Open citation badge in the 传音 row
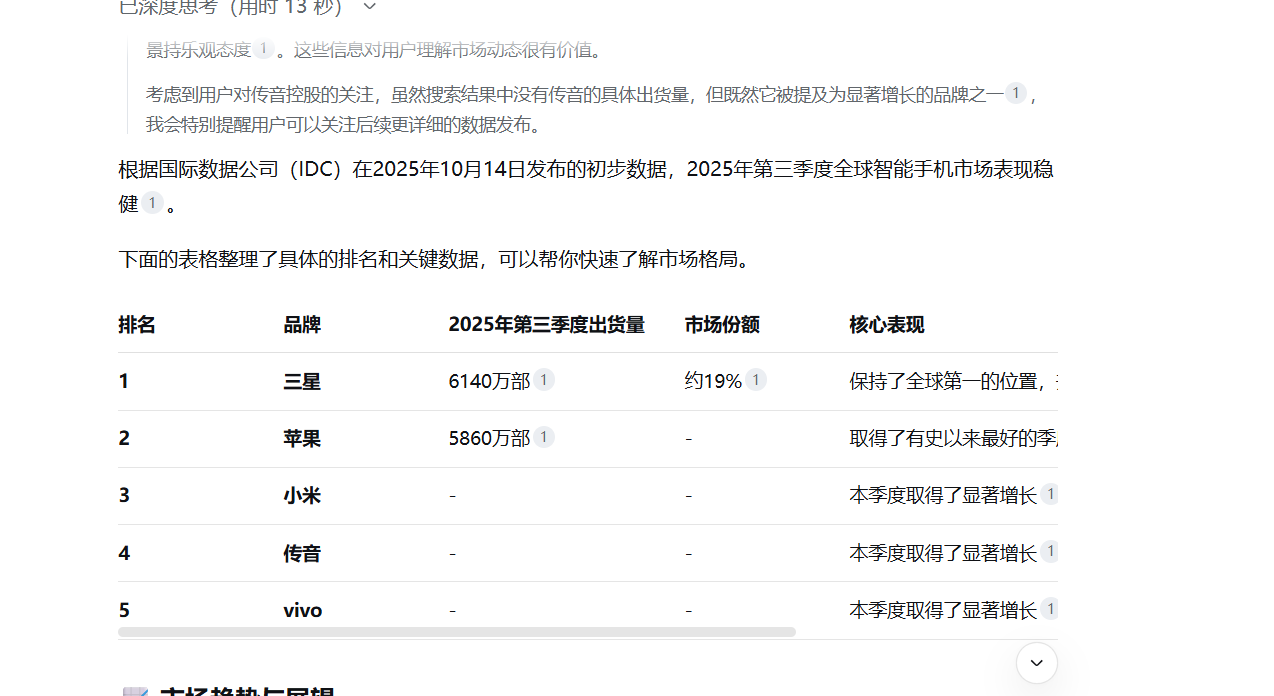Viewport: 1274px width, 696px height. click(1050, 551)
